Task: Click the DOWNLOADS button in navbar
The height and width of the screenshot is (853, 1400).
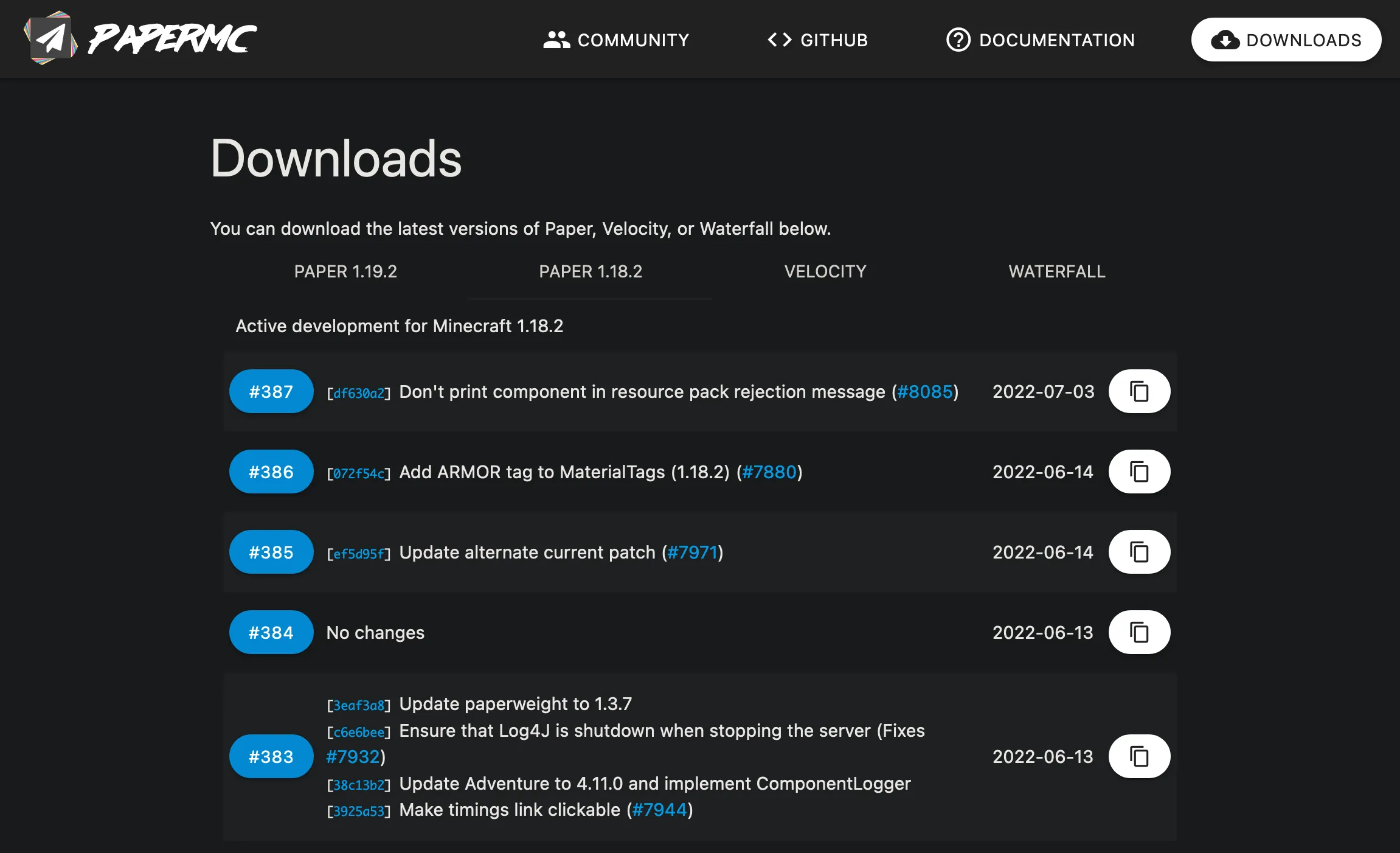Action: [1289, 40]
